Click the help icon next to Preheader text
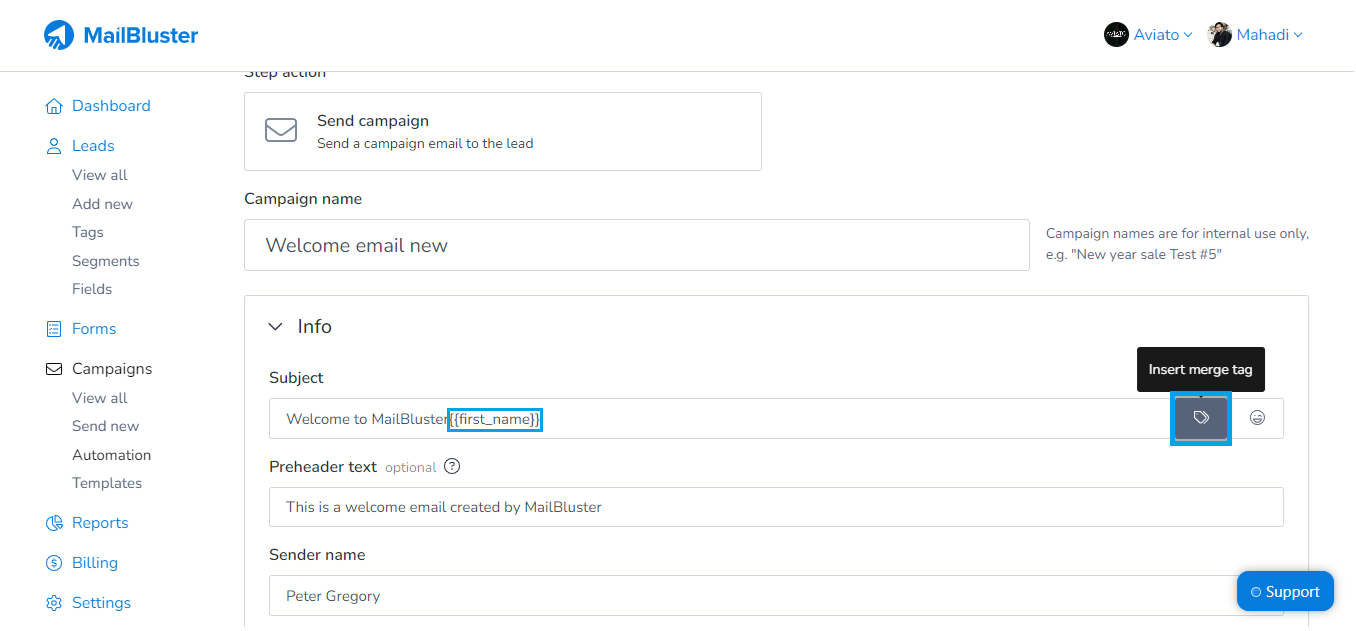This screenshot has width=1356, height=631. click(452, 466)
